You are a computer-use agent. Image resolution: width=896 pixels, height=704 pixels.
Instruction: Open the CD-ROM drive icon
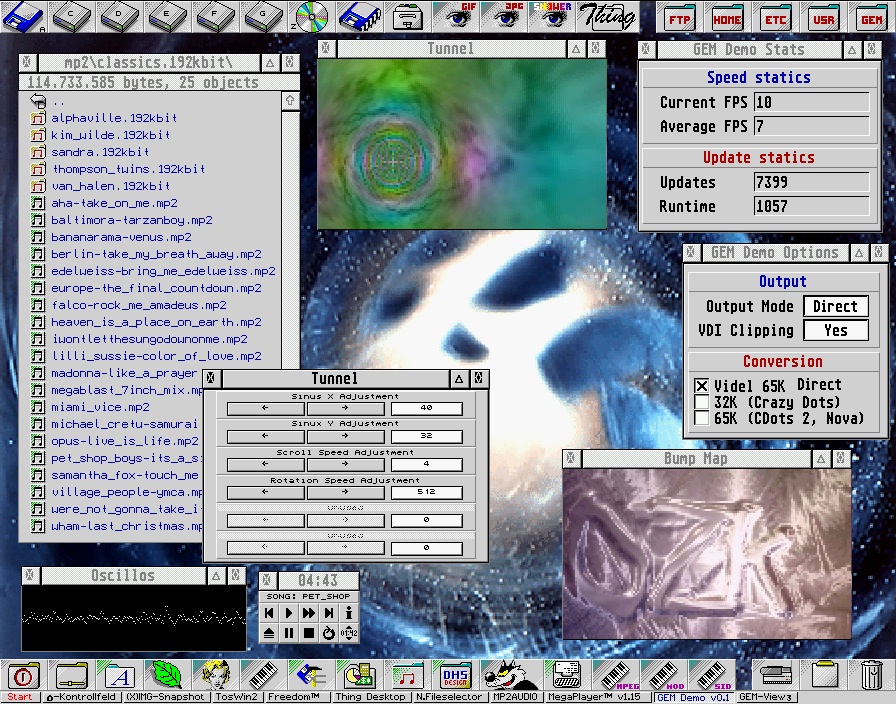(312, 16)
